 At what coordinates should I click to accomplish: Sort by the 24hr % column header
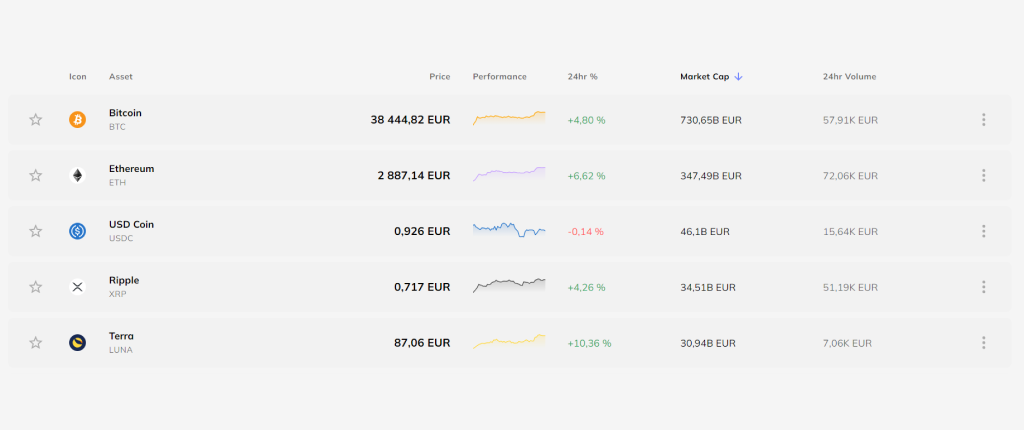coord(583,76)
